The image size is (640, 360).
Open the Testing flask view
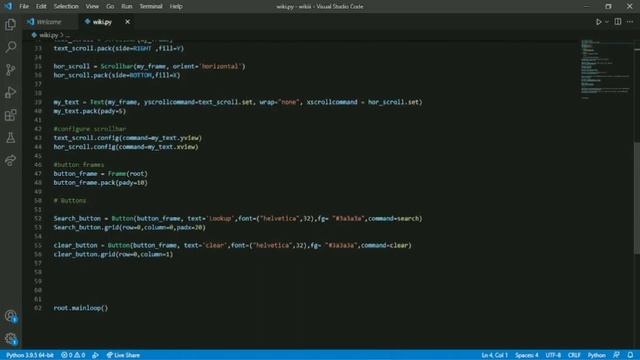coord(11,138)
